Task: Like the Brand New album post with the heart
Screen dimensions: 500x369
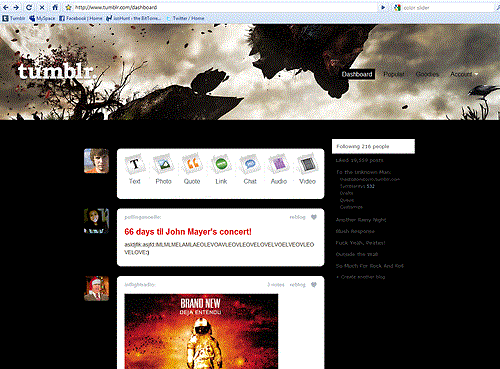Action: tap(314, 285)
